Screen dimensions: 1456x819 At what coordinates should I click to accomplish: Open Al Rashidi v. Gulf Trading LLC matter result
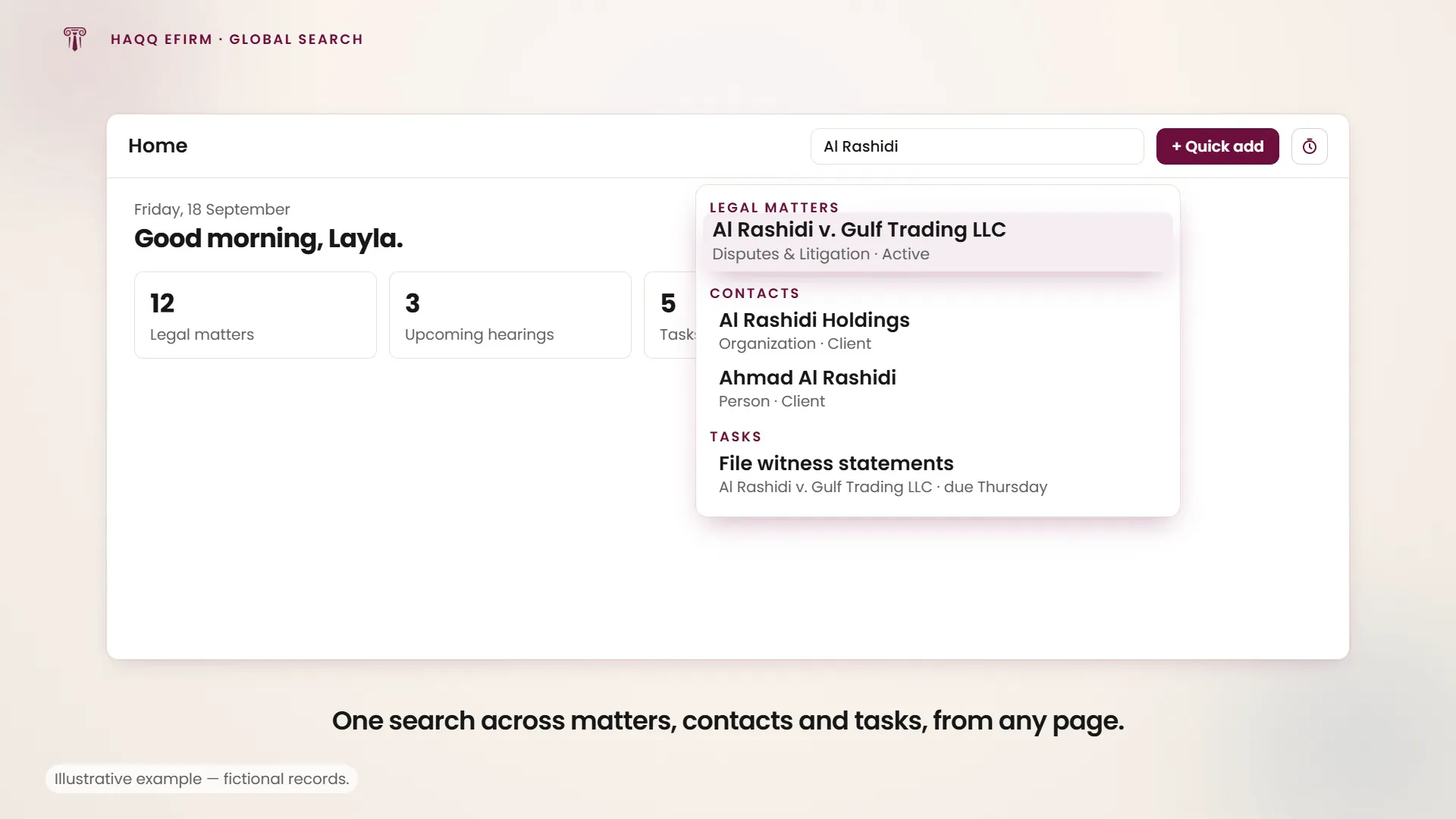click(x=937, y=241)
